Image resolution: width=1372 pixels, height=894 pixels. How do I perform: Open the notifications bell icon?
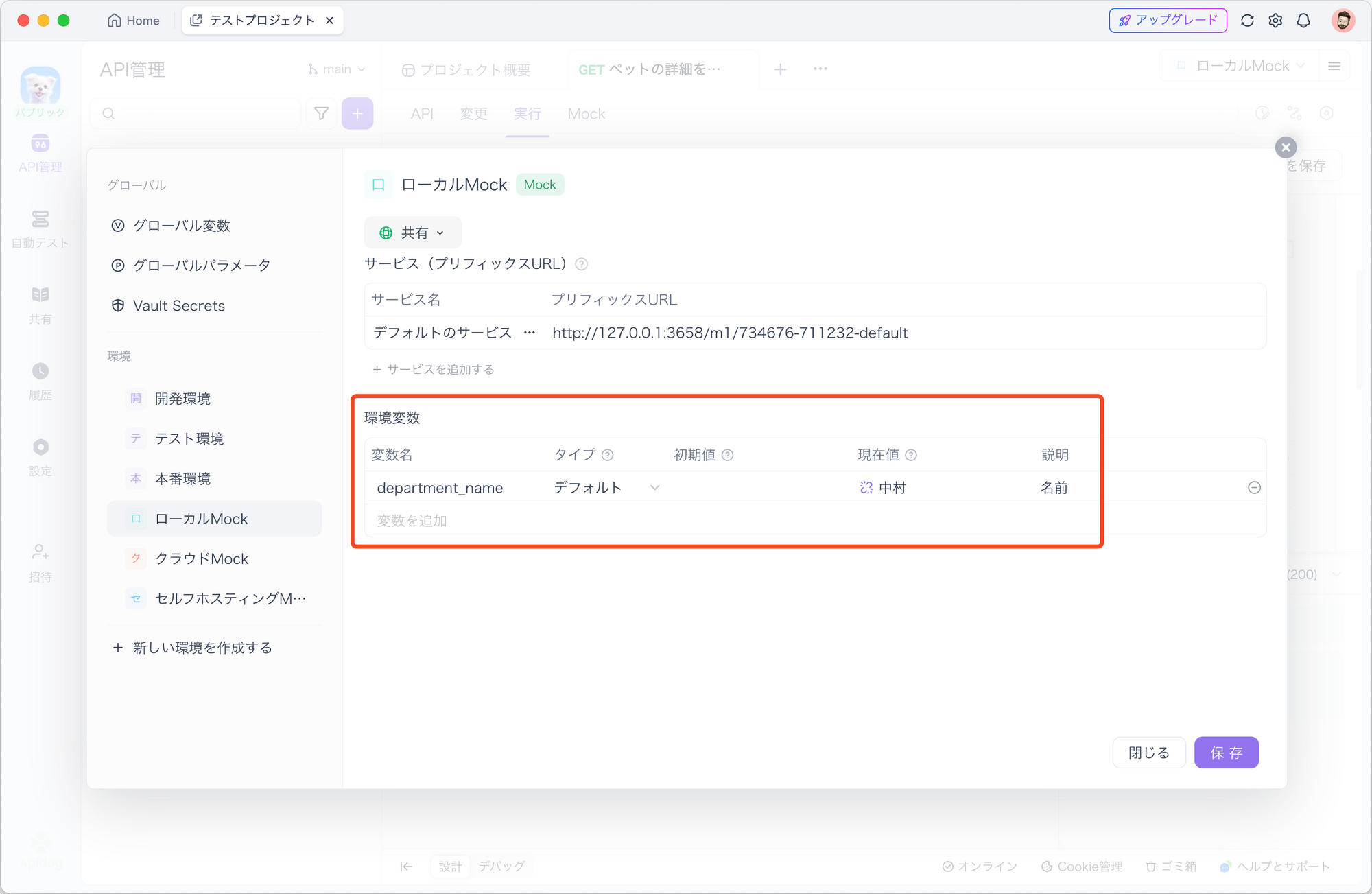(x=1303, y=21)
